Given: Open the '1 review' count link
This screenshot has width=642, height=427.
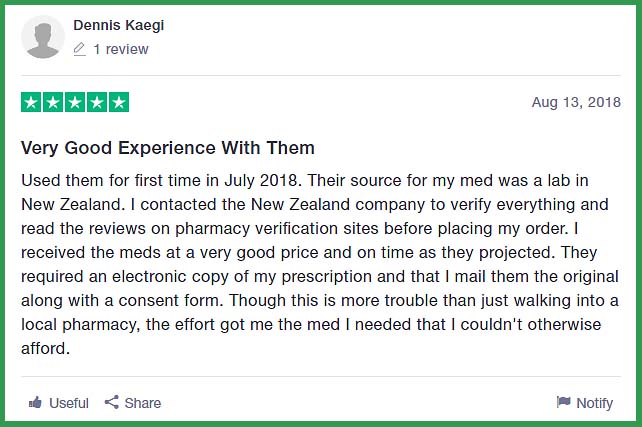Looking at the screenshot, I should 121,49.
